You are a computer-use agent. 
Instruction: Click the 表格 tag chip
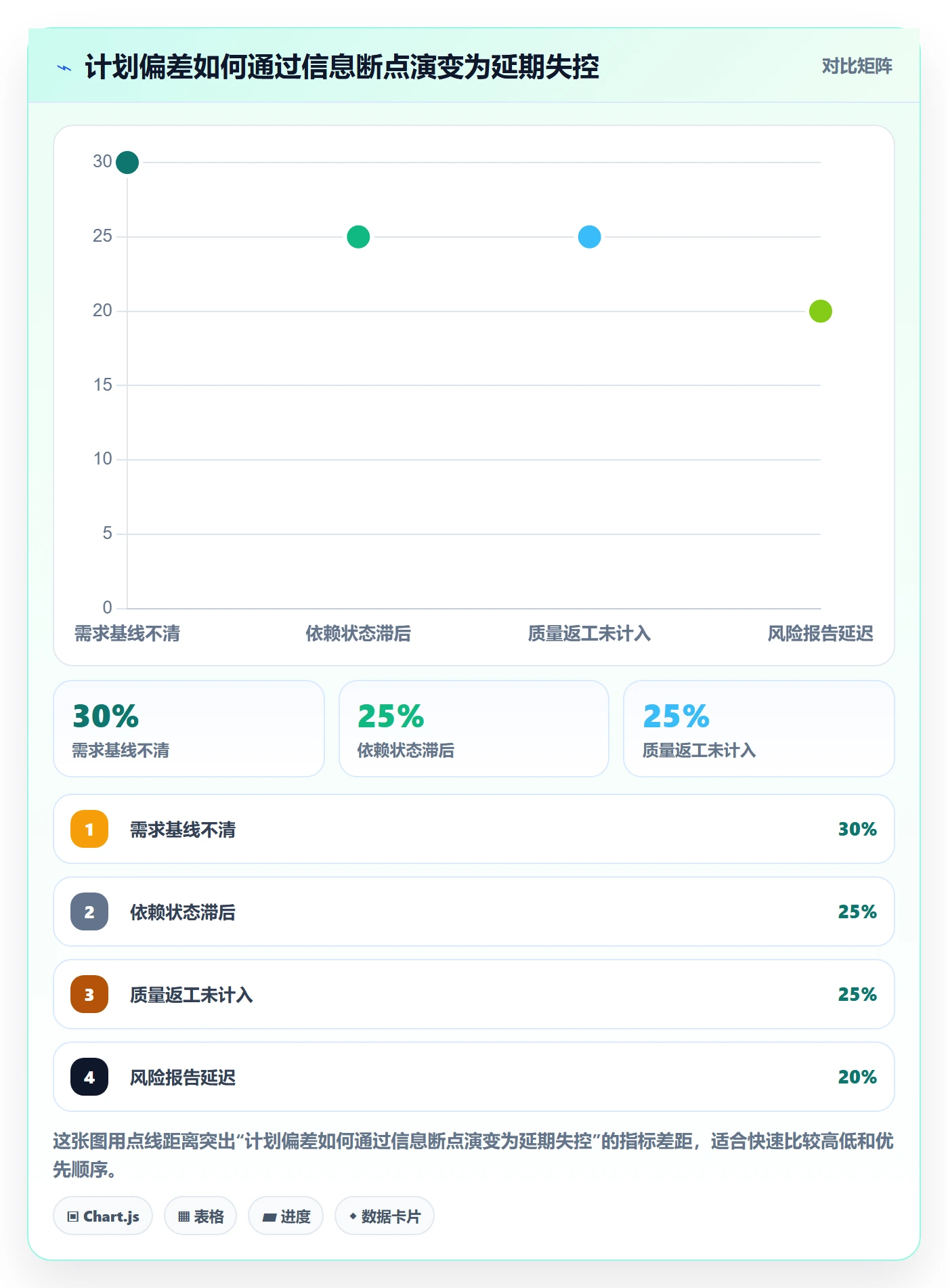tap(200, 1216)
